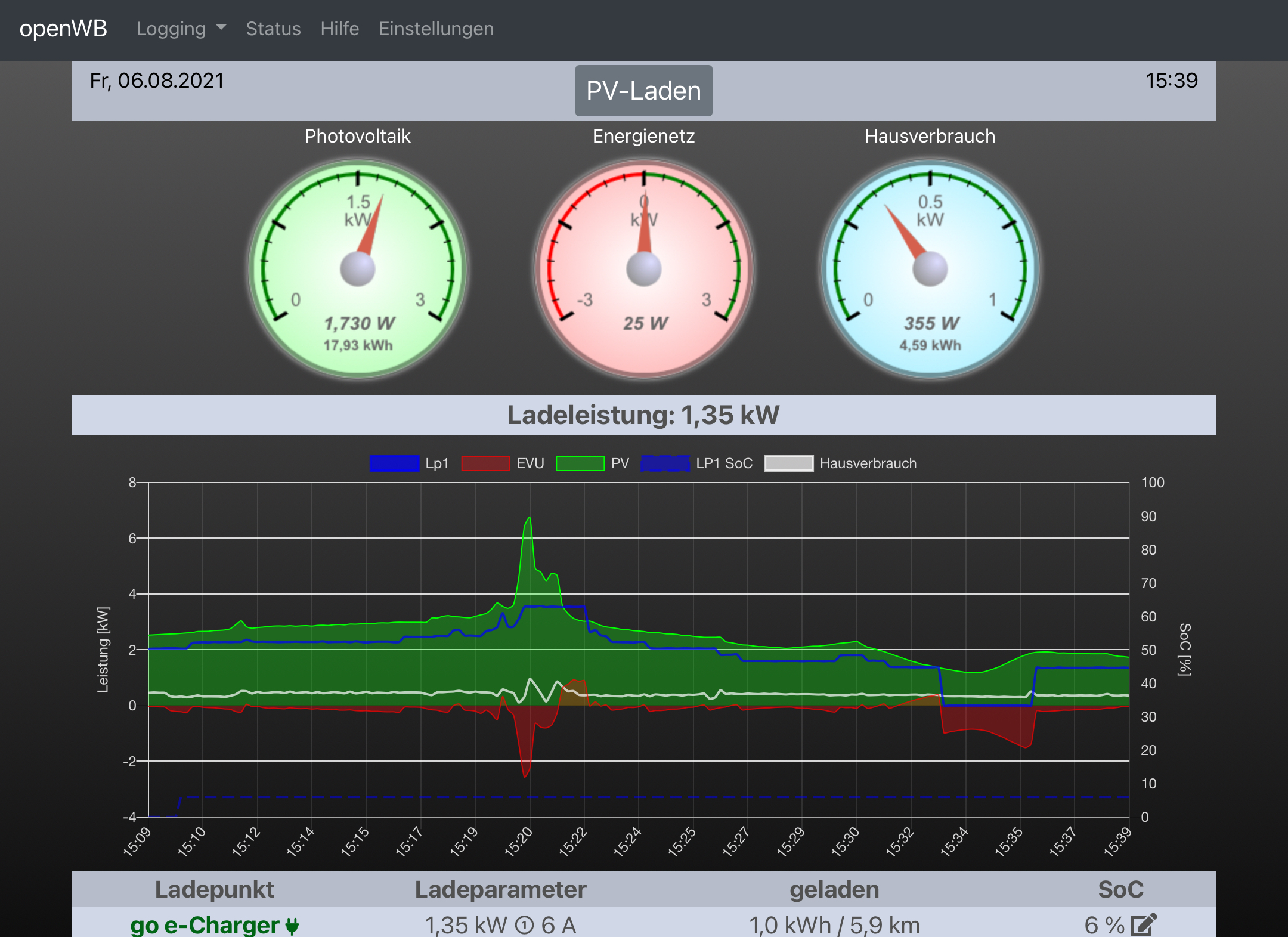
Task: Click the Photovoltaik gauge
Action: click(x=358, y=269)
